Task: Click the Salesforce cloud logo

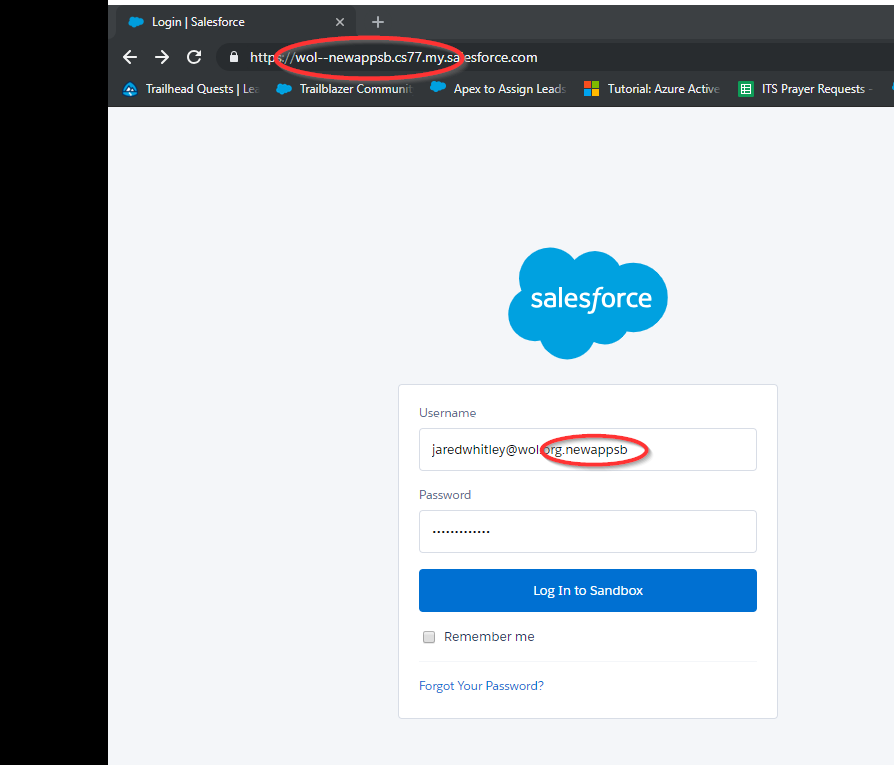Action: pos(588,303)
